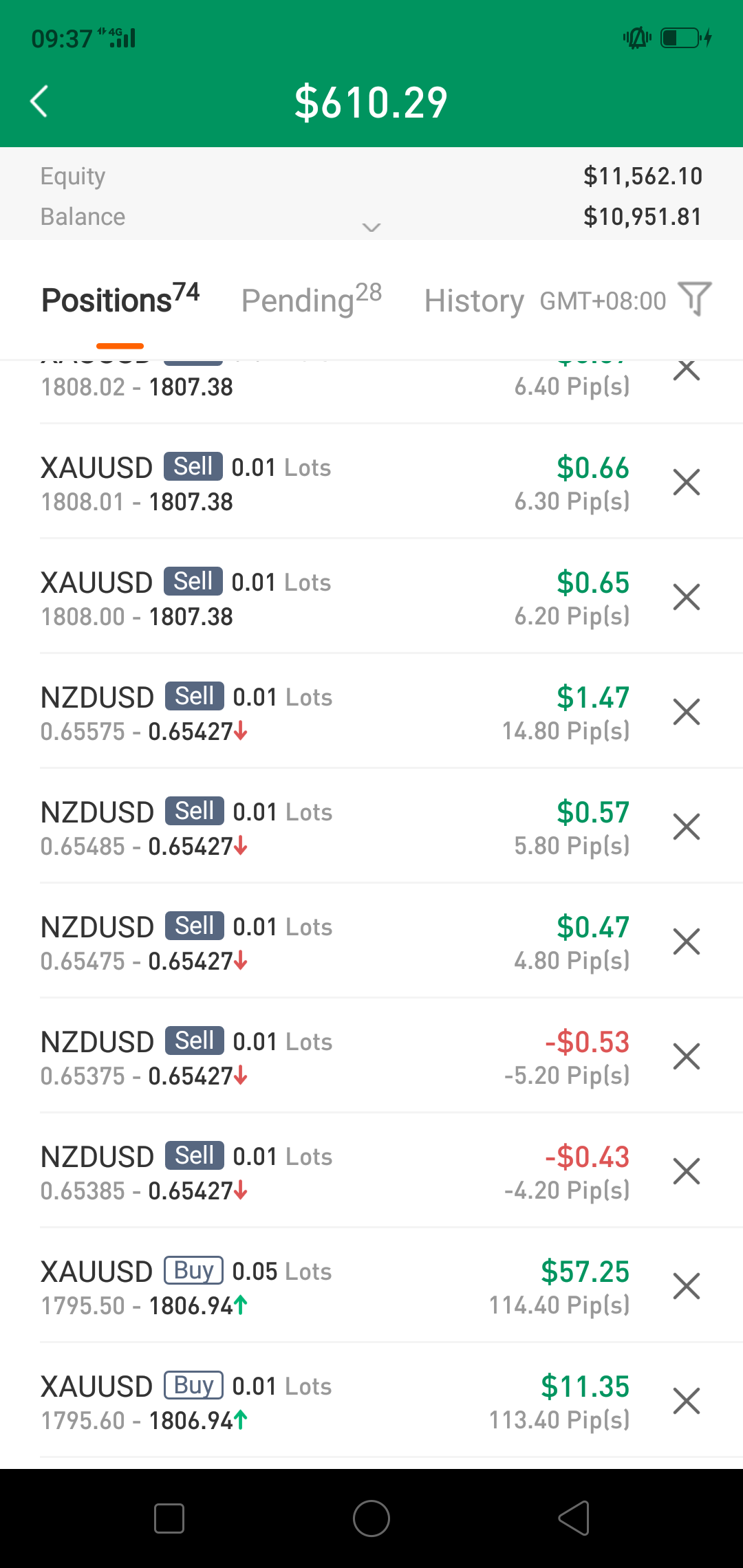The image size is (743, 1568).
Task: Close NZDUSD position losing -$0.53
Action: [x=686, y=1056]
